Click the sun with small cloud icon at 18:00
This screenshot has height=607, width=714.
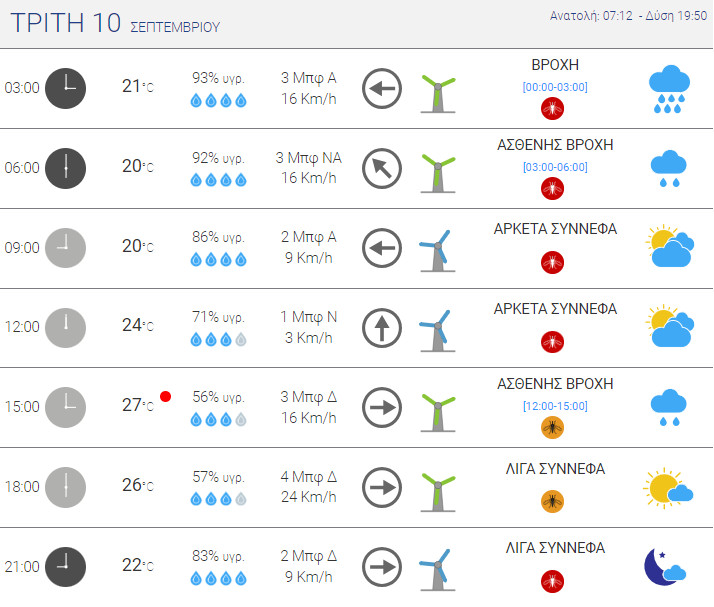click(668, 488)
